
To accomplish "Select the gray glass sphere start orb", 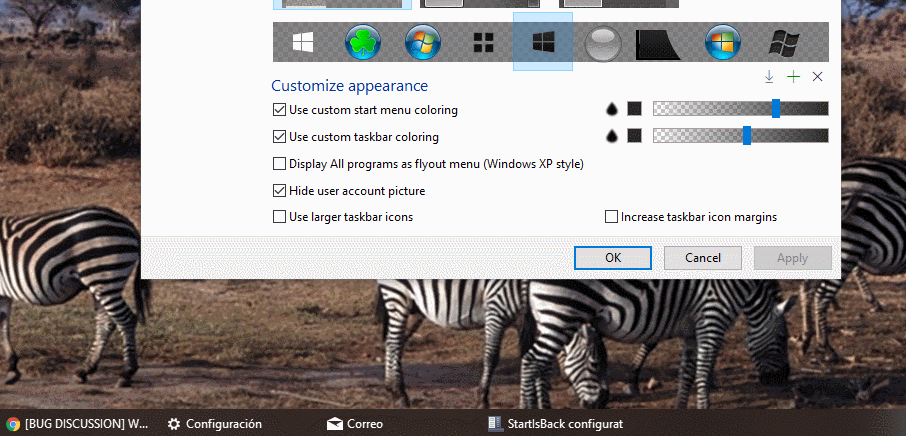I will [x=603, y=43].
